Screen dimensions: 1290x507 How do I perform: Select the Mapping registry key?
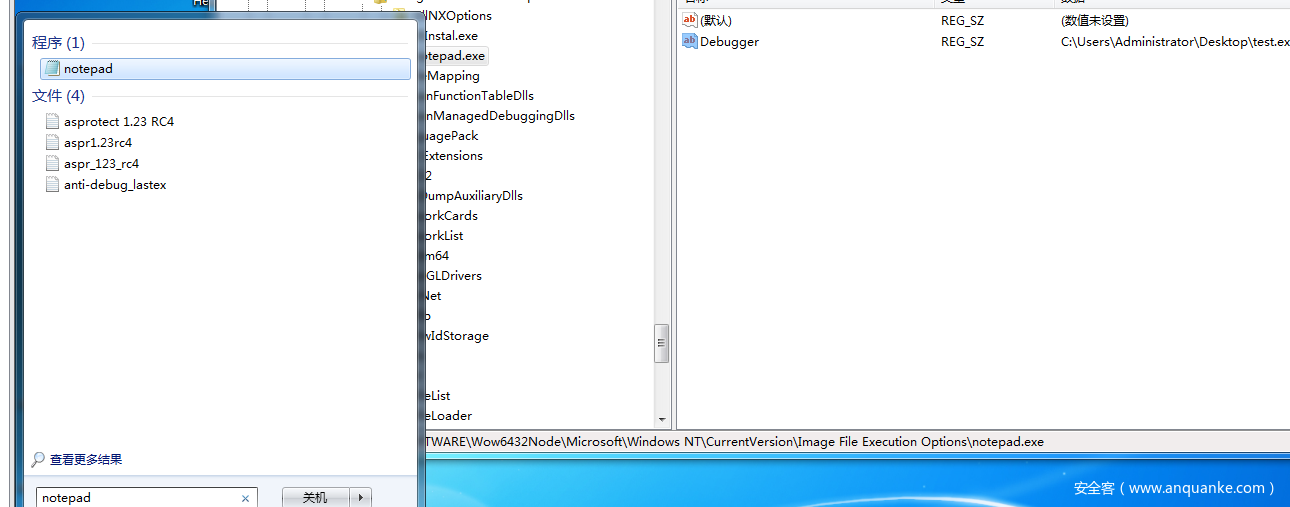(x=452, y=75)
